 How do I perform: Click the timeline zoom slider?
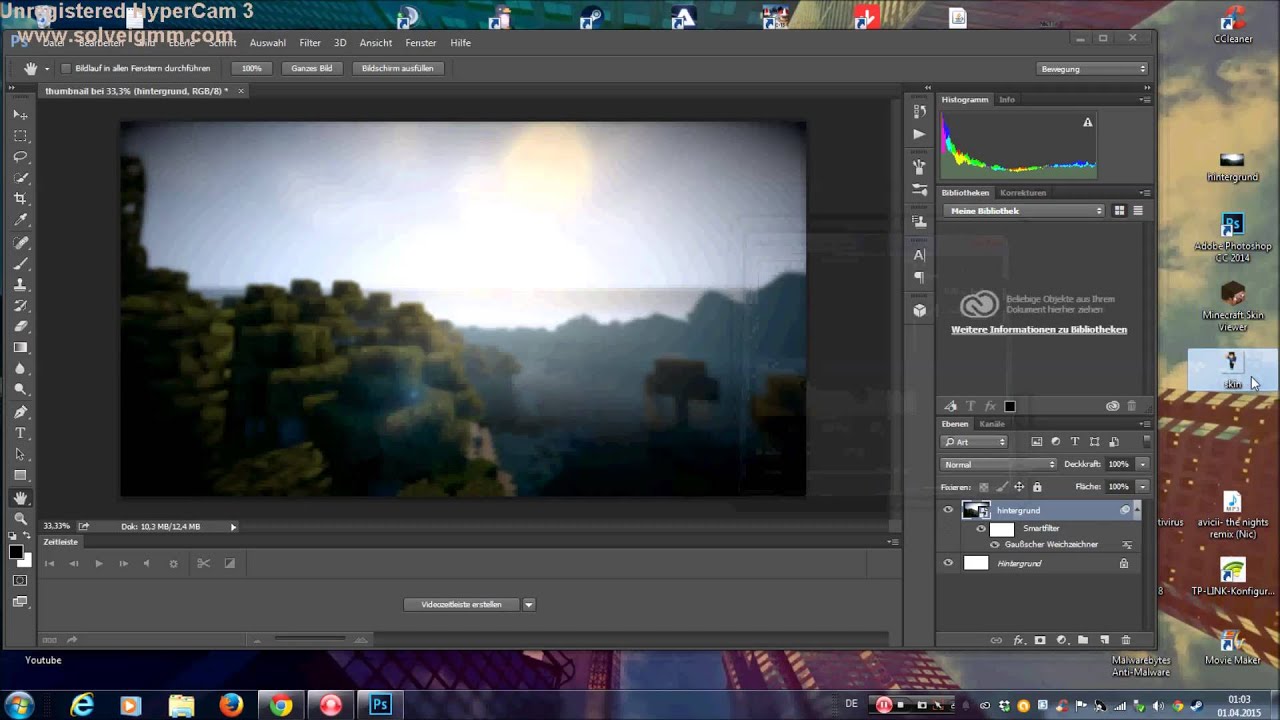click(309, 640)
